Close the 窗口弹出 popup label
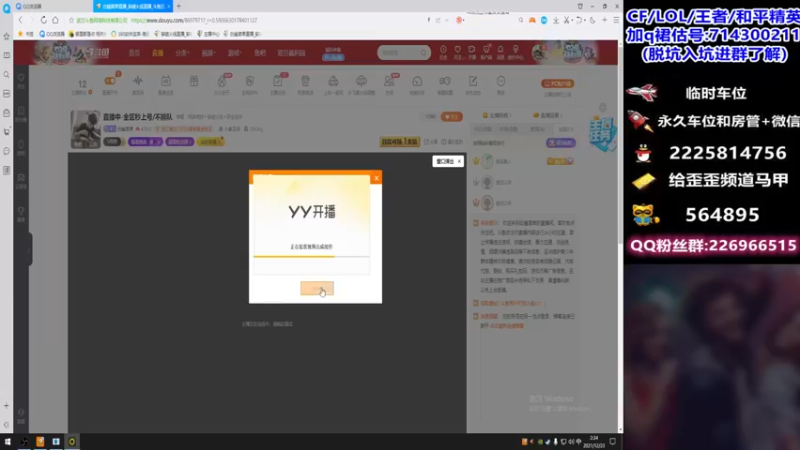Viewport: 800px width, 450px height. (x=459, y=161)
